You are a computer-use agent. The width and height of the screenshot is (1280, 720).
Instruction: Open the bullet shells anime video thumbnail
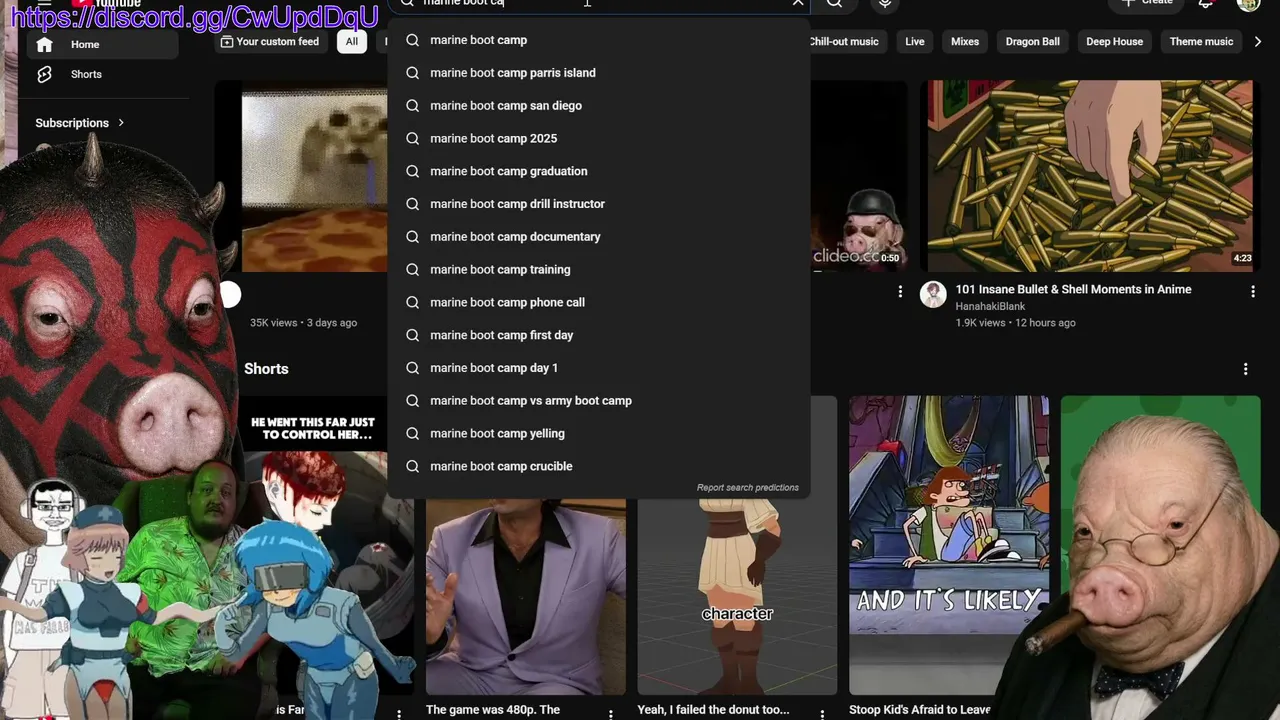[x=1090, y=176]
